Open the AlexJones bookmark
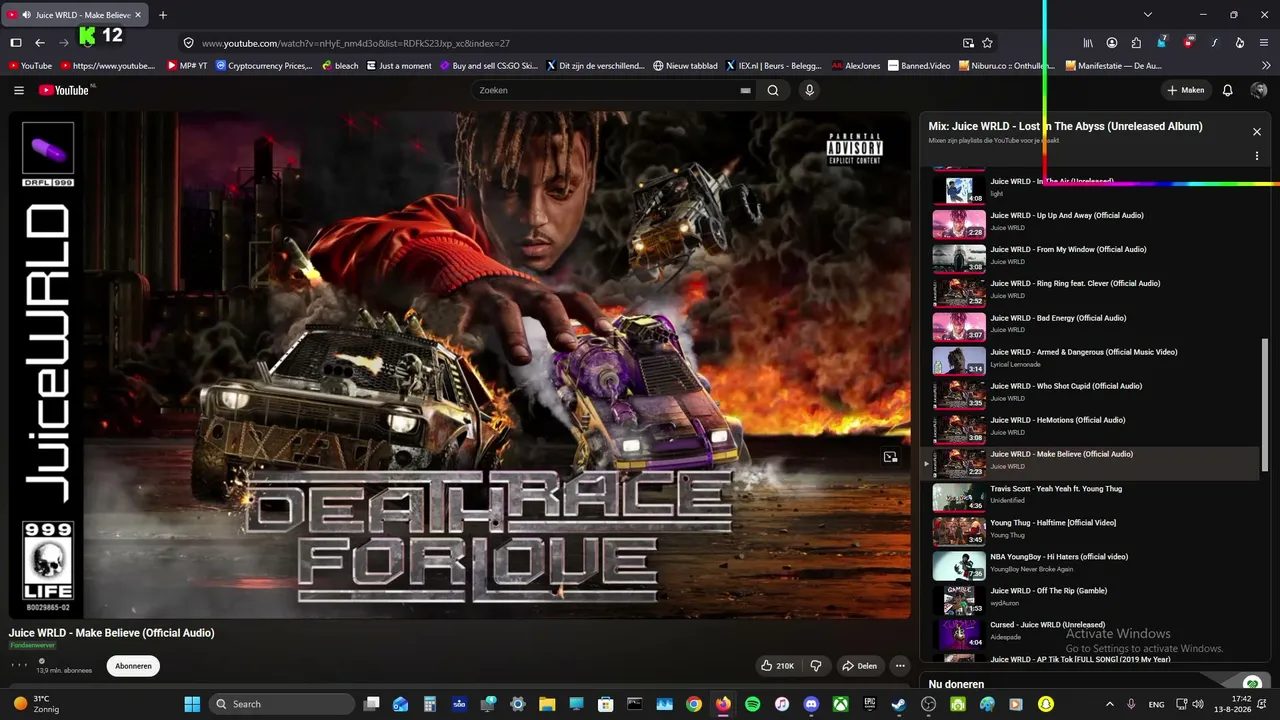This screenshot has width=1280, height=720. coord(856,66)
